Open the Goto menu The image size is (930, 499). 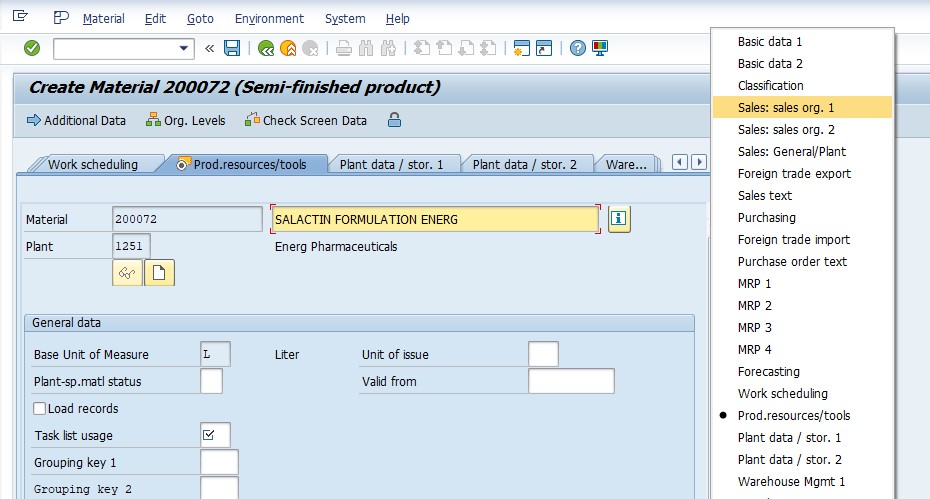[200, 19]
